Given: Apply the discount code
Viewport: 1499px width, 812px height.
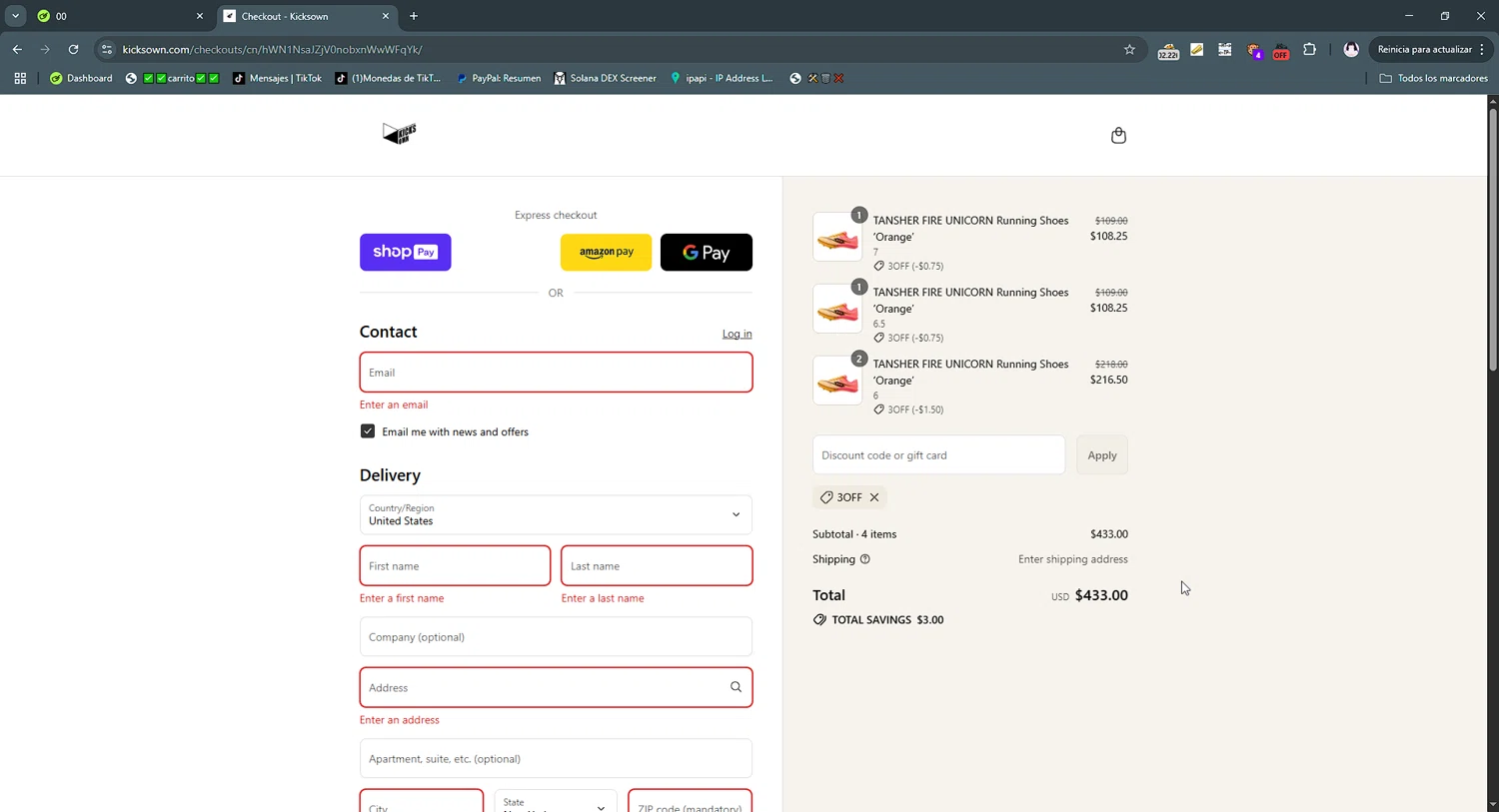Looking at the screenshot, I should (x=1102, y=455).
